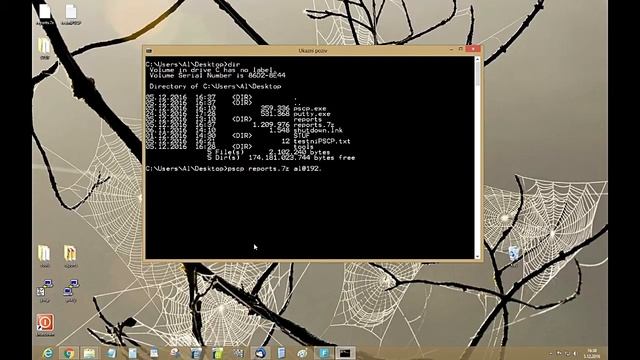The width and height of the screenshot is (640, 360).
Task: Click the teal F icon on taskbar
Action: (x=324, y=353)
